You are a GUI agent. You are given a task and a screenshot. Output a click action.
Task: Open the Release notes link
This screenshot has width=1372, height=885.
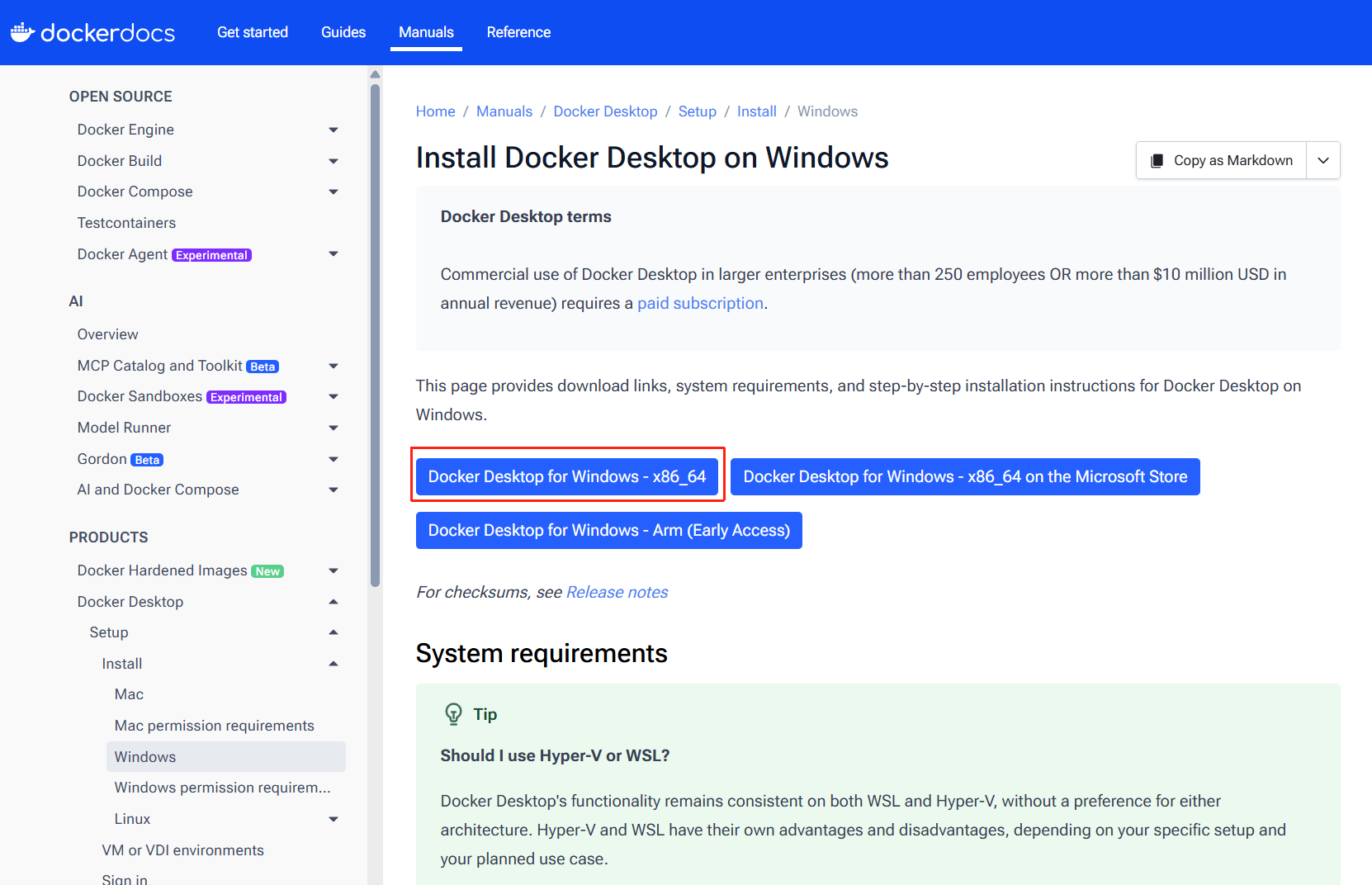pos(617,592)
